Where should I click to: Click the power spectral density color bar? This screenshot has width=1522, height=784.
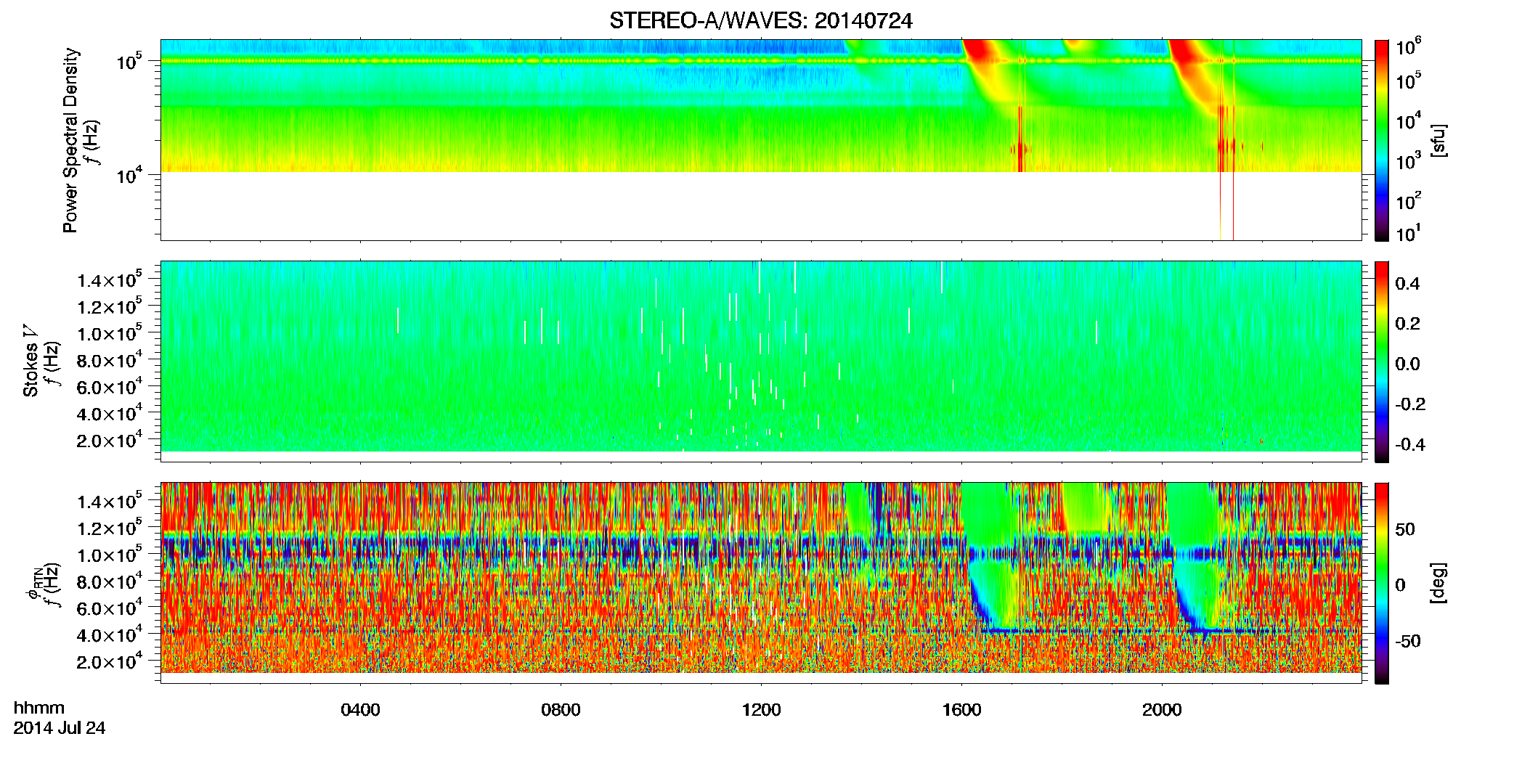coord(1382,140)
